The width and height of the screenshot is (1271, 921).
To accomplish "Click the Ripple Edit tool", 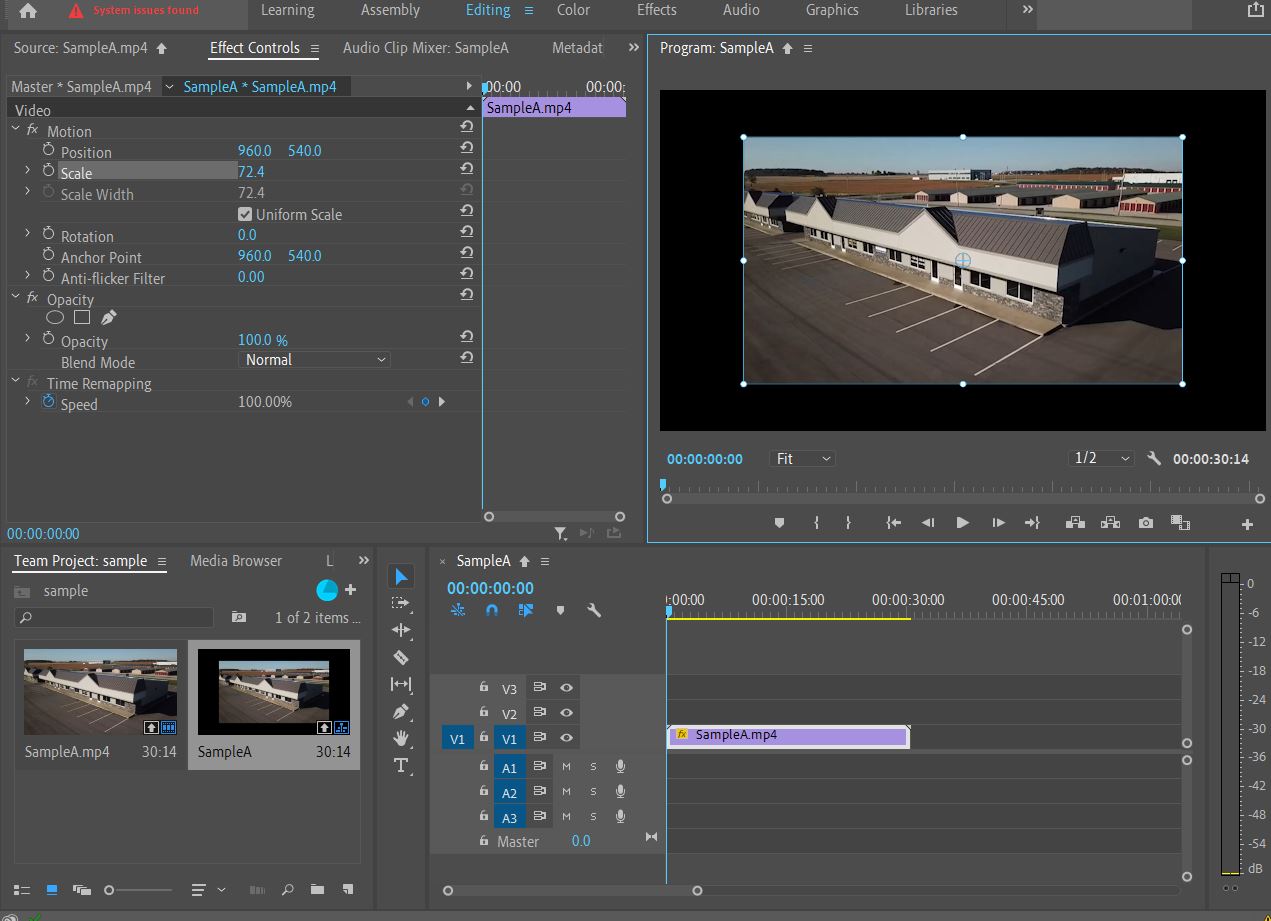I will point(401,630).
